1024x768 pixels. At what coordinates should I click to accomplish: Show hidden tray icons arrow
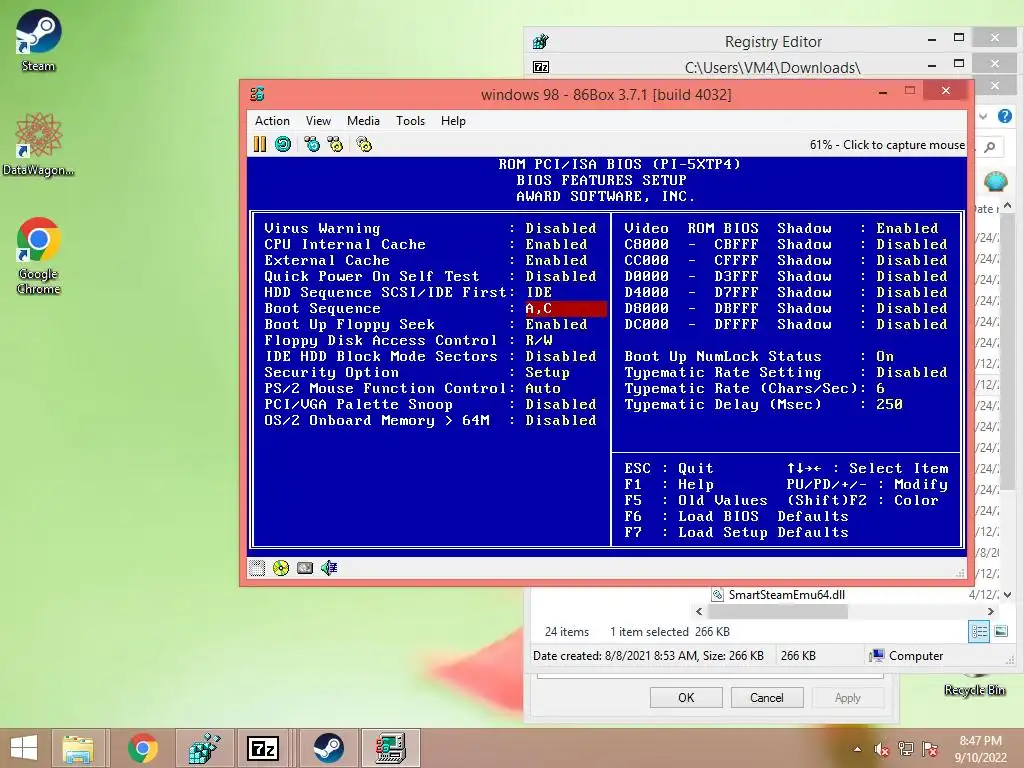(x=857, y=749)
